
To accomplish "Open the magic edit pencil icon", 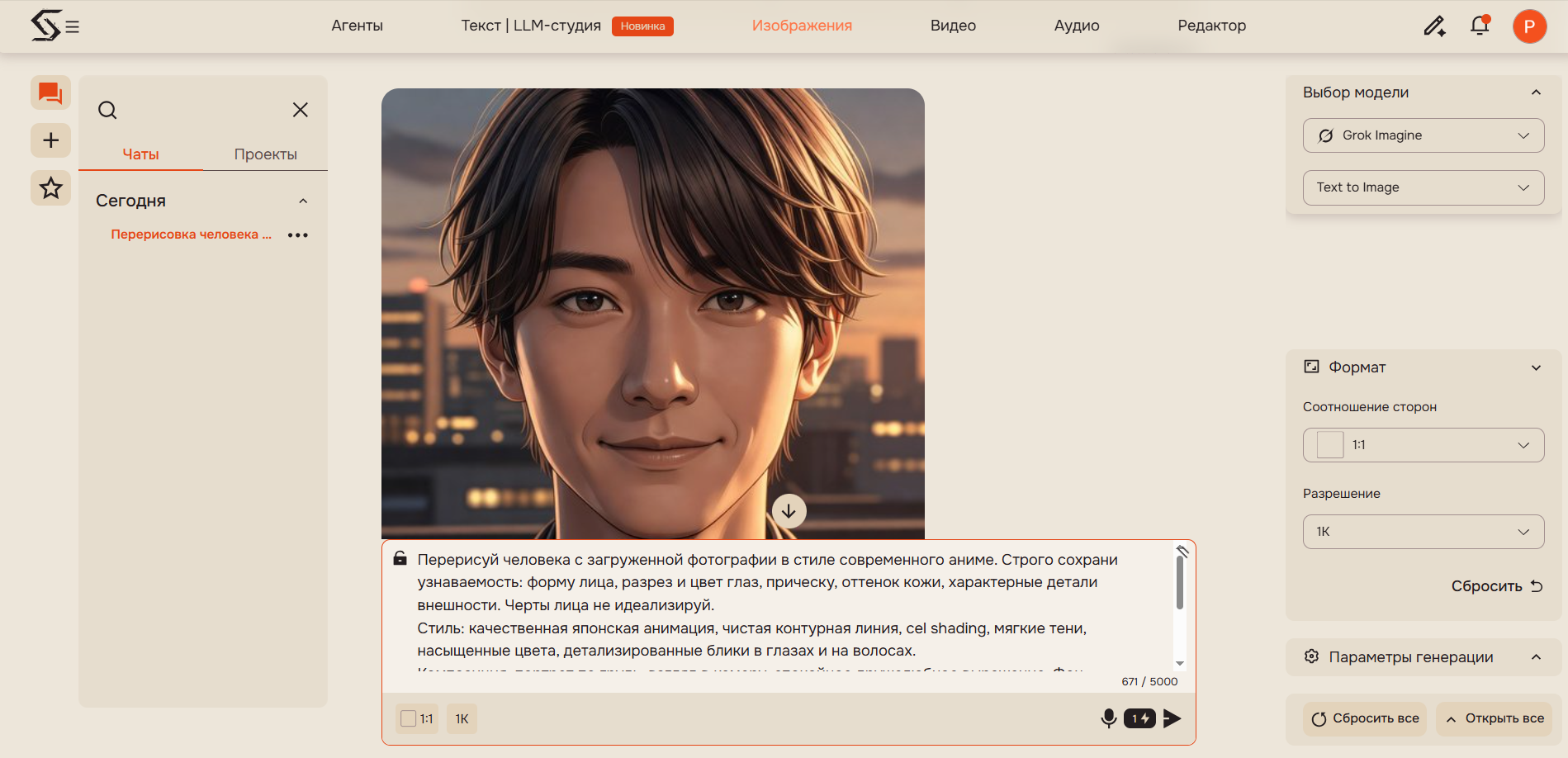I will tap(1434, 26).
